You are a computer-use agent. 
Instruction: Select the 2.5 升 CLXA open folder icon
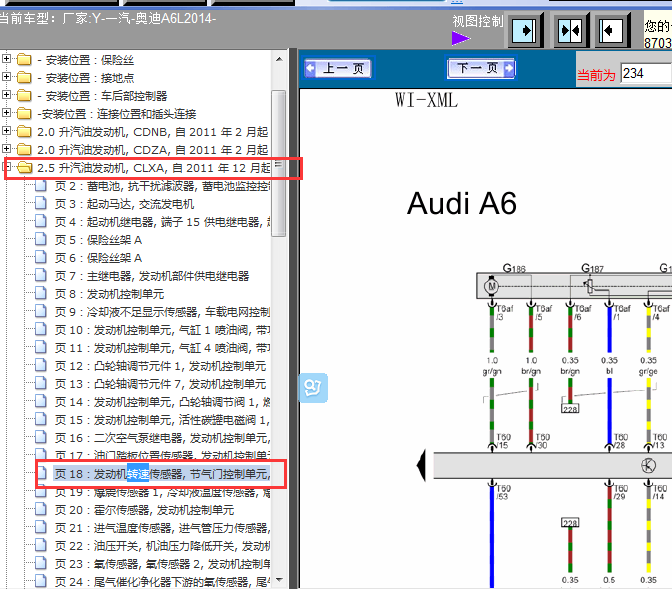(x=24, y=167)
